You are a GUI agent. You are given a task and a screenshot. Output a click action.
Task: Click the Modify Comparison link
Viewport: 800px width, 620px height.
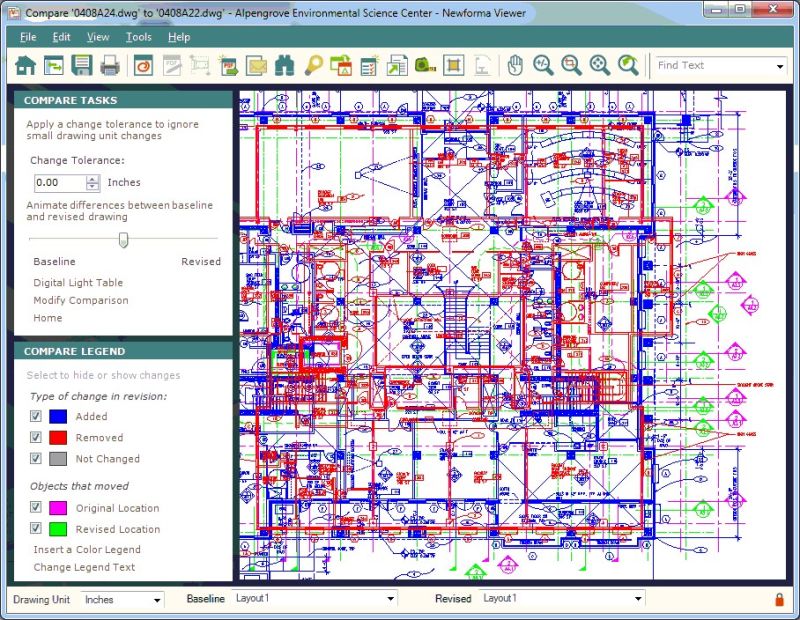[x=80, y=300]
